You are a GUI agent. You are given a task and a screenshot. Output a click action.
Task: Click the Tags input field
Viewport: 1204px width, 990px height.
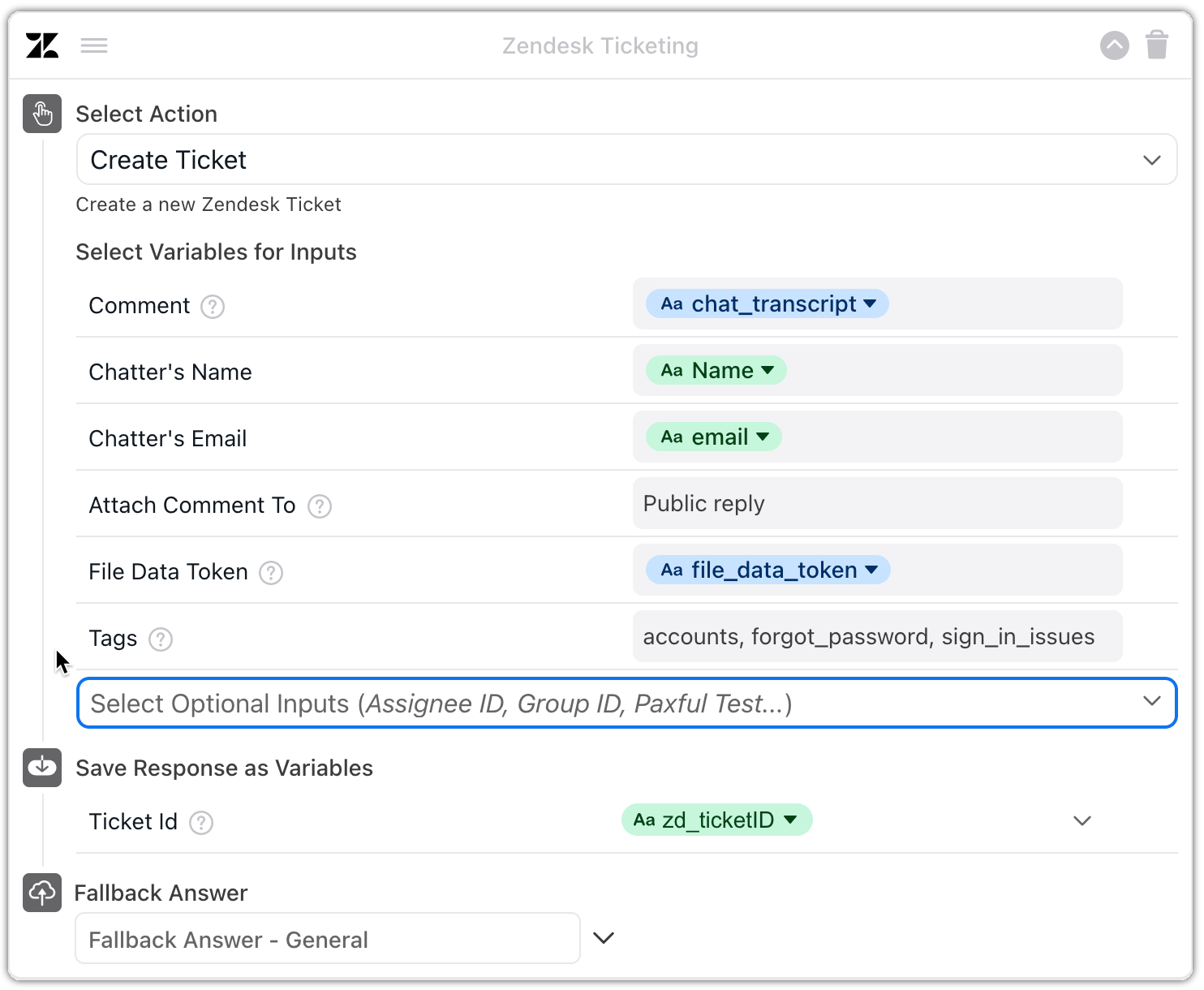pos(876,637)
